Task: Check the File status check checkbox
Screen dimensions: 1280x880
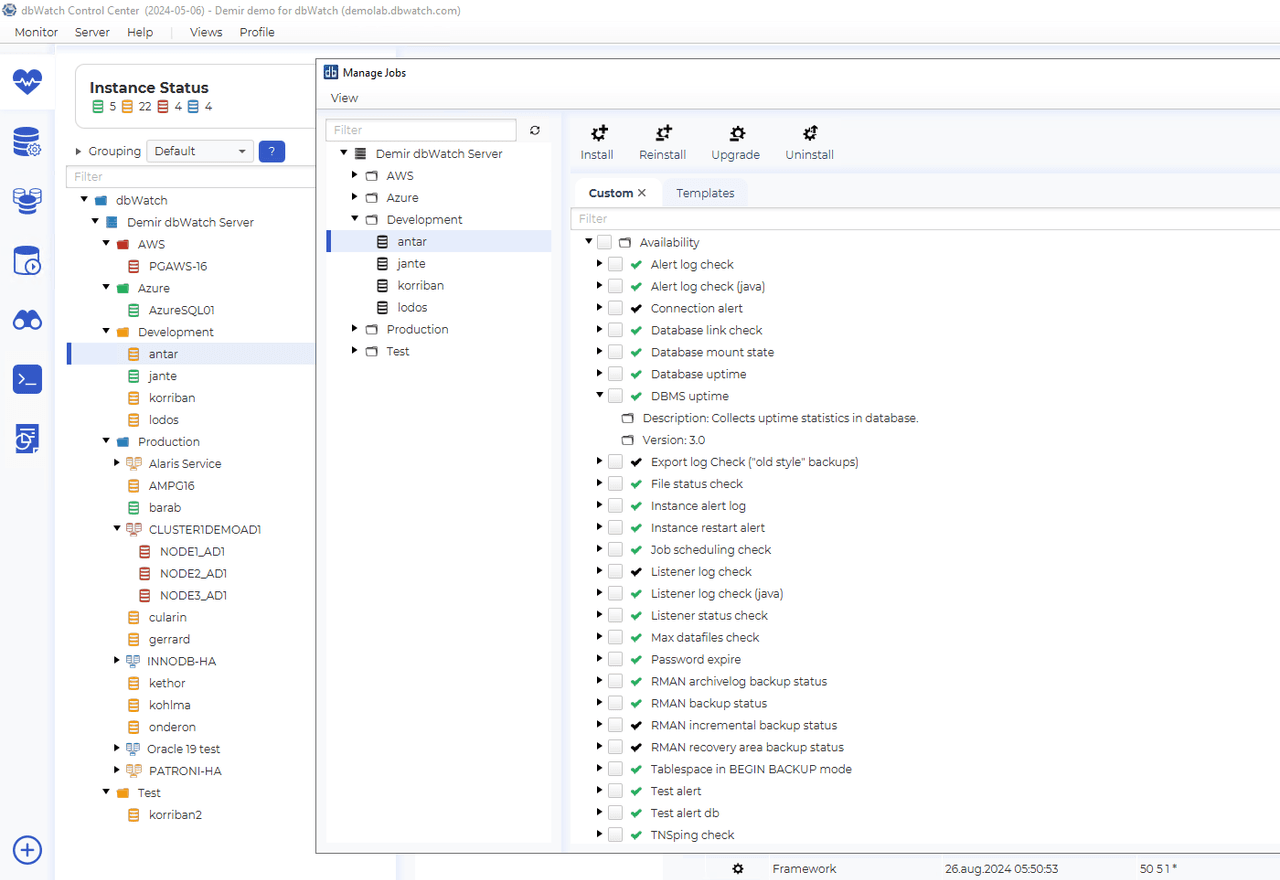Action: point(616,484)
